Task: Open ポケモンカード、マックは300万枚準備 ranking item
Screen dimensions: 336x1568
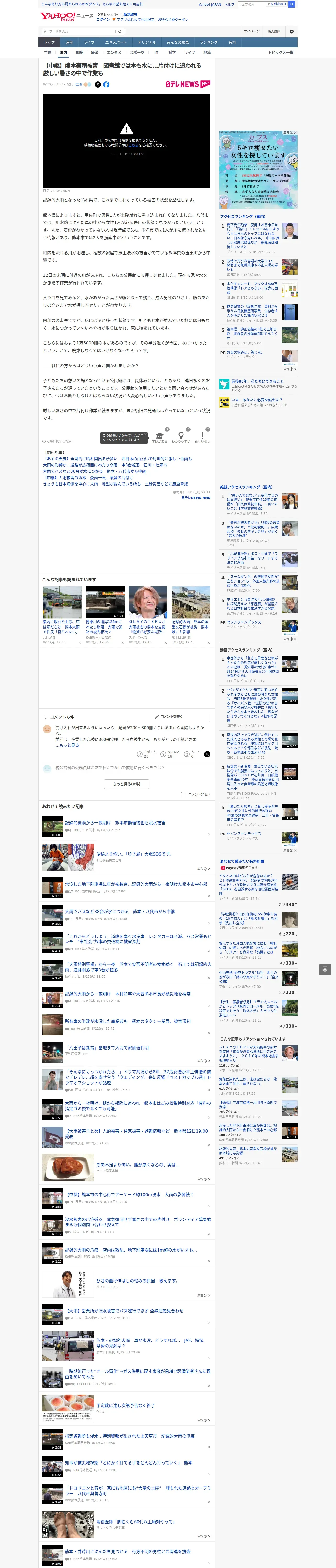Action: [253, 288]
